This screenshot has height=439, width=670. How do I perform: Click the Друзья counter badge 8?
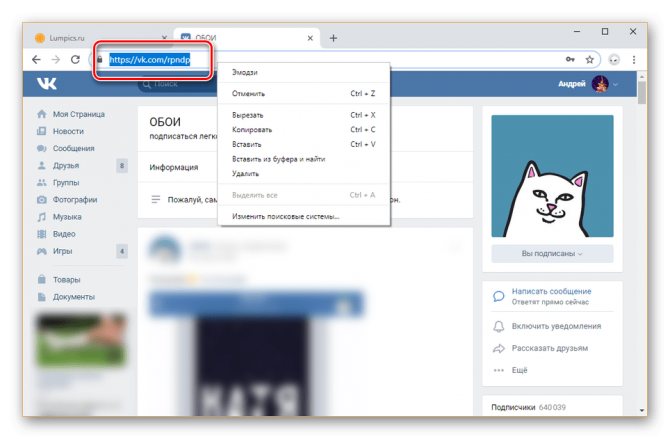point(122,165)
